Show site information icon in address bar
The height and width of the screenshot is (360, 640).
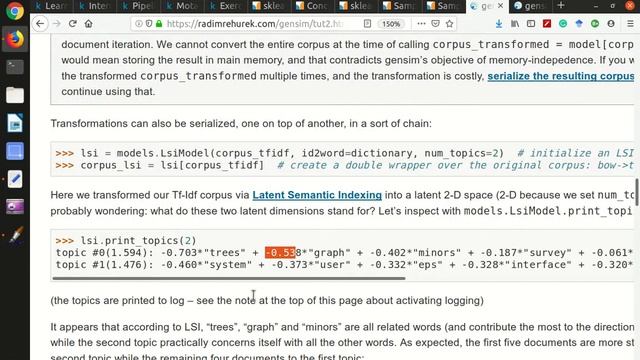click(x=138, y=24)
